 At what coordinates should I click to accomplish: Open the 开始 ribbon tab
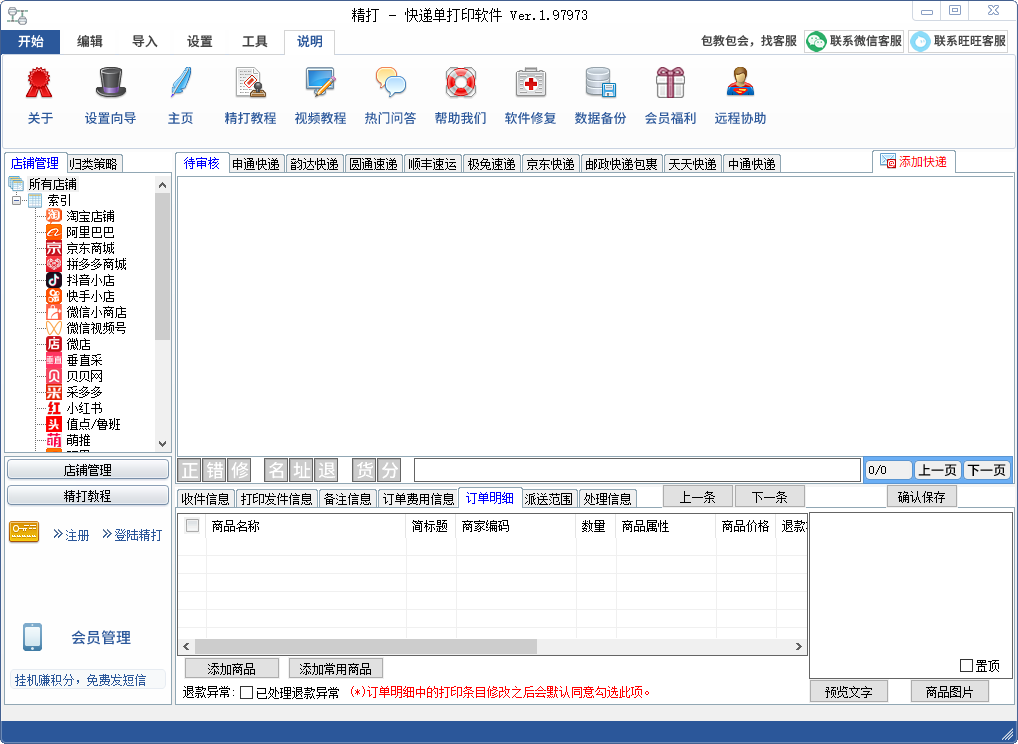pyautogui.click(x=31, y=42)
